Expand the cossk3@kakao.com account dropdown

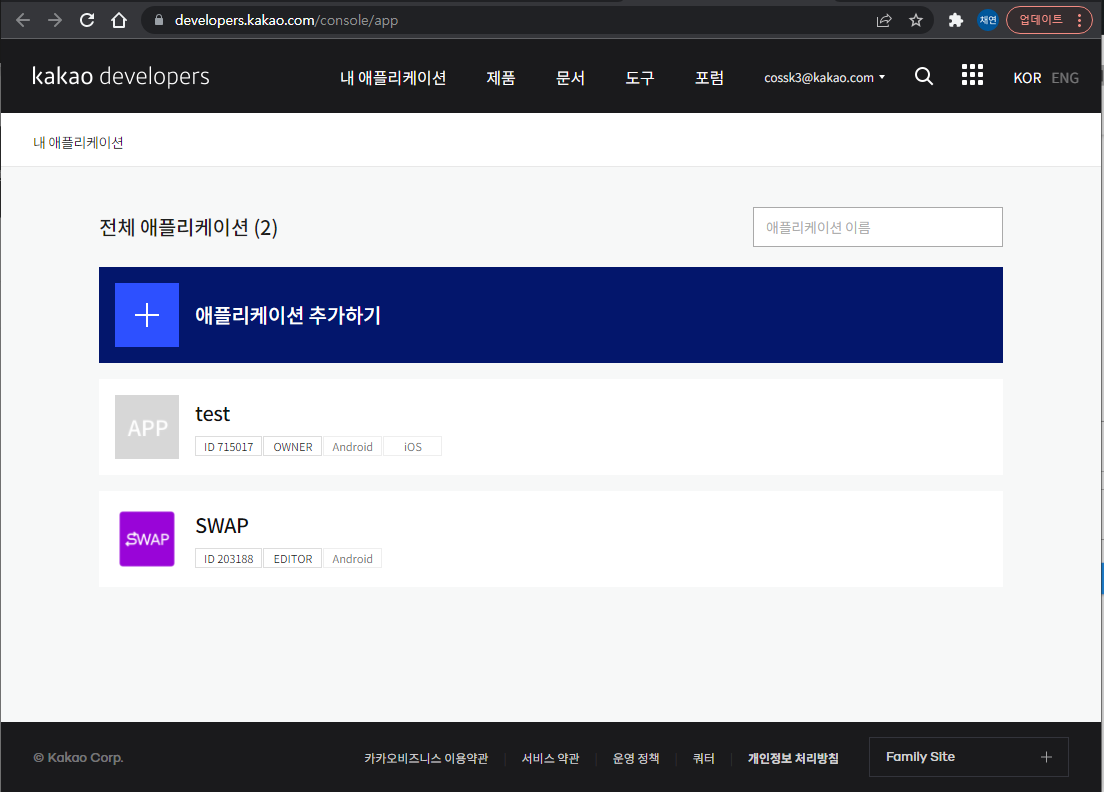pyautogui.click(x=824, y=77)
